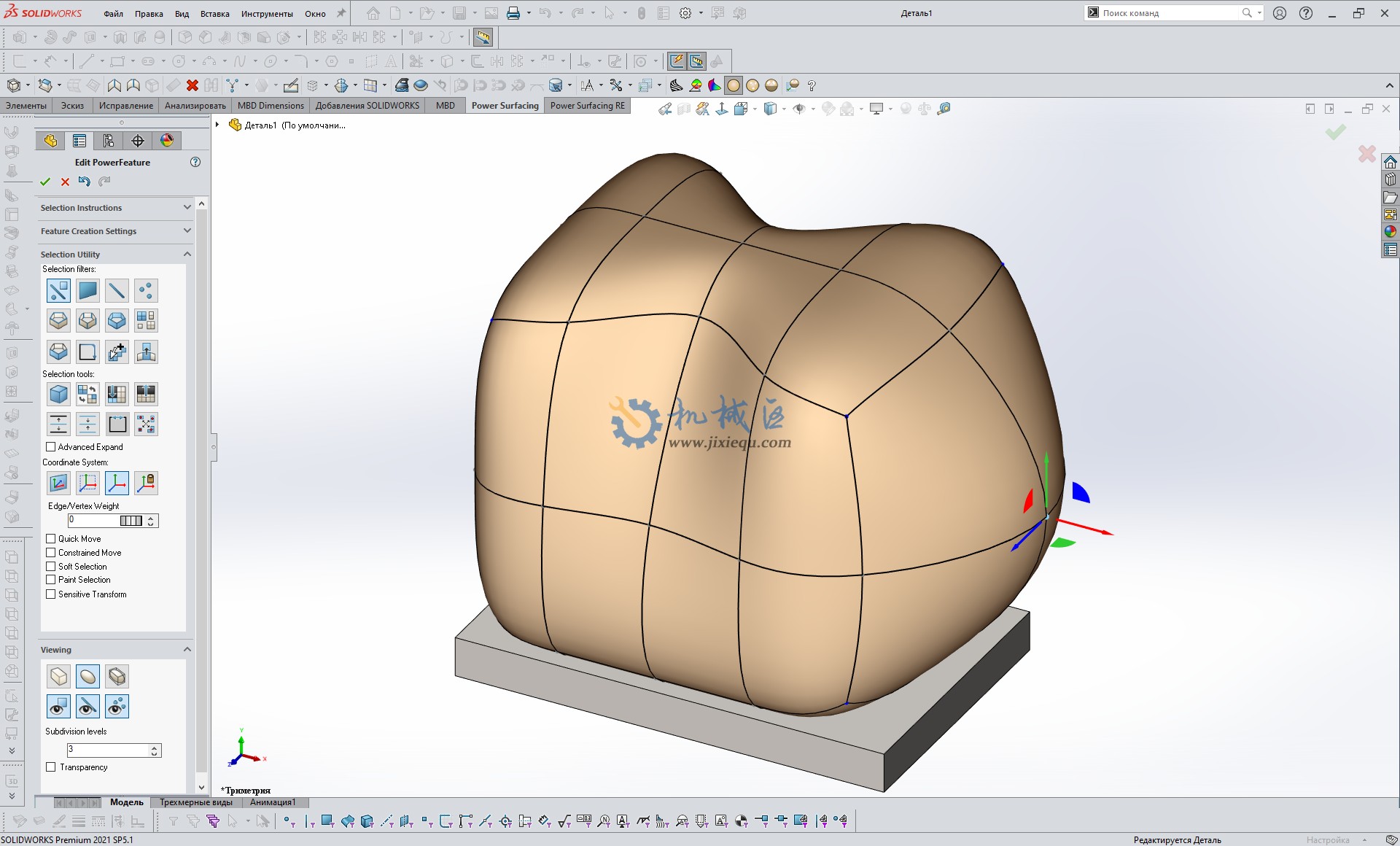Viewport: 1400px width, 846px height.
Task: Choose the whole-body selection tool
Action: click(x=58, y=394)
